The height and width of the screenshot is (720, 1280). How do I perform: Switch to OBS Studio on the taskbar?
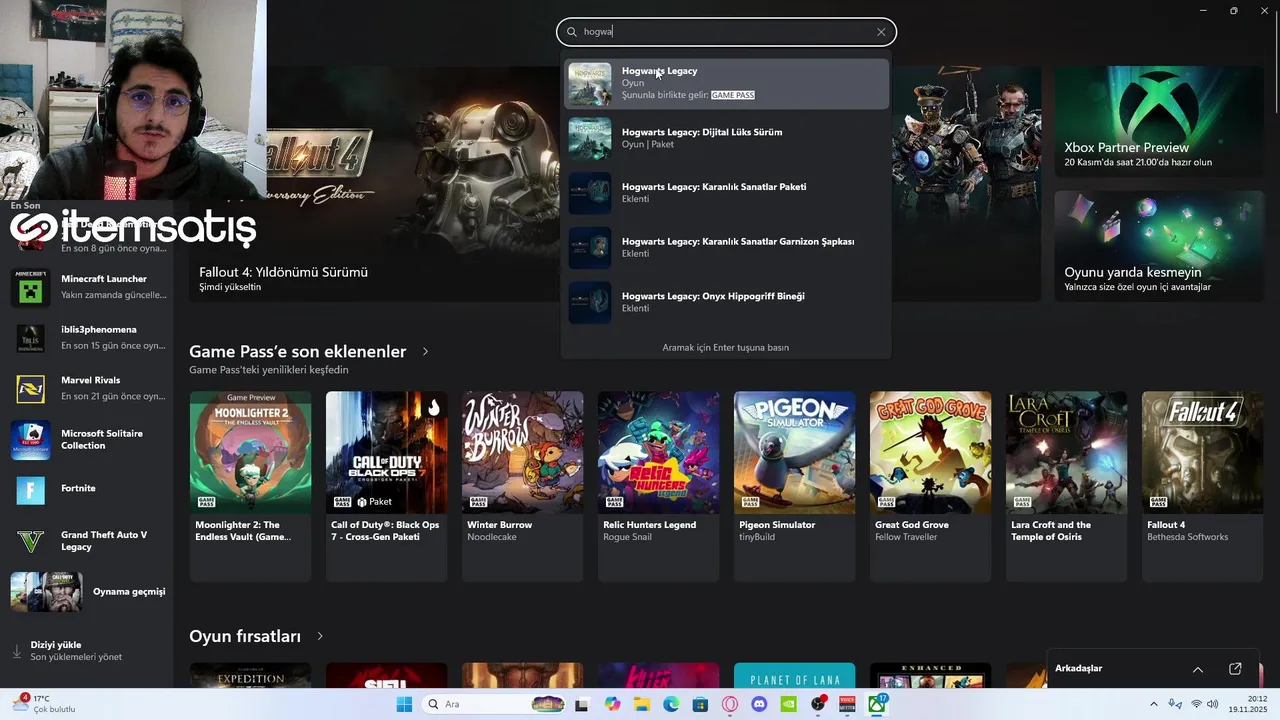point(818,704)
